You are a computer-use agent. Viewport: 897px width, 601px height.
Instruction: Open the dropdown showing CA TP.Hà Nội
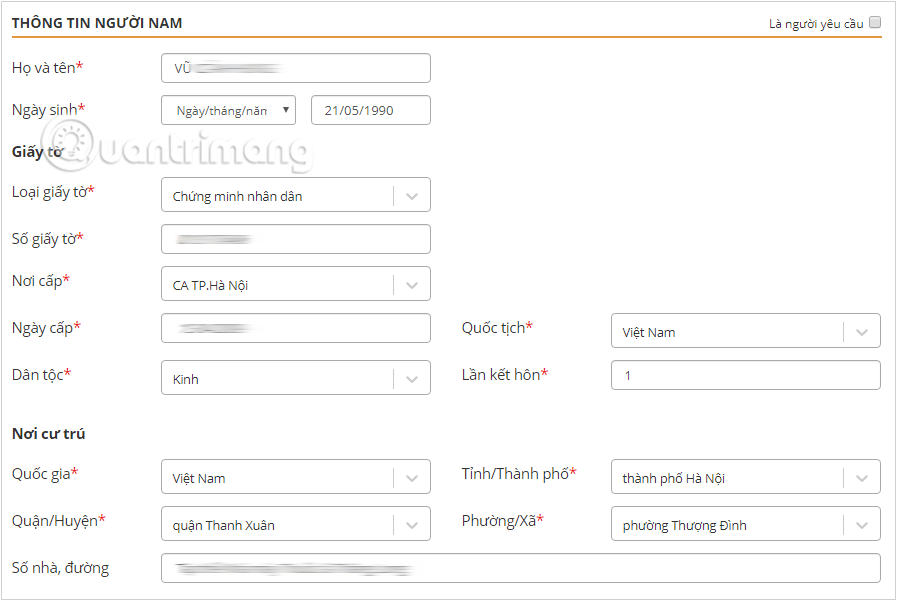[x=280, y=283]
